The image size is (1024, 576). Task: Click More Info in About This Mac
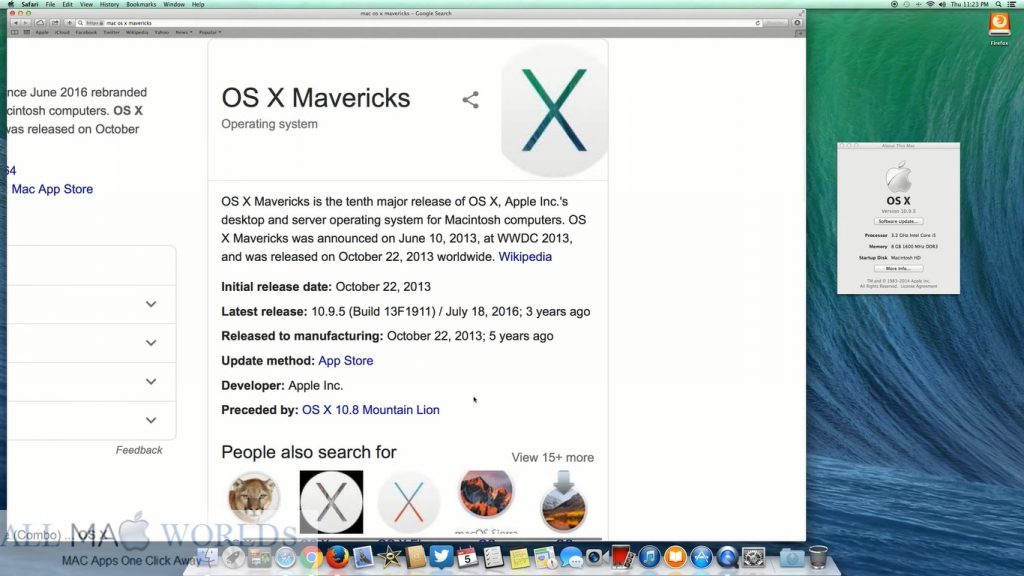(899, 268)
